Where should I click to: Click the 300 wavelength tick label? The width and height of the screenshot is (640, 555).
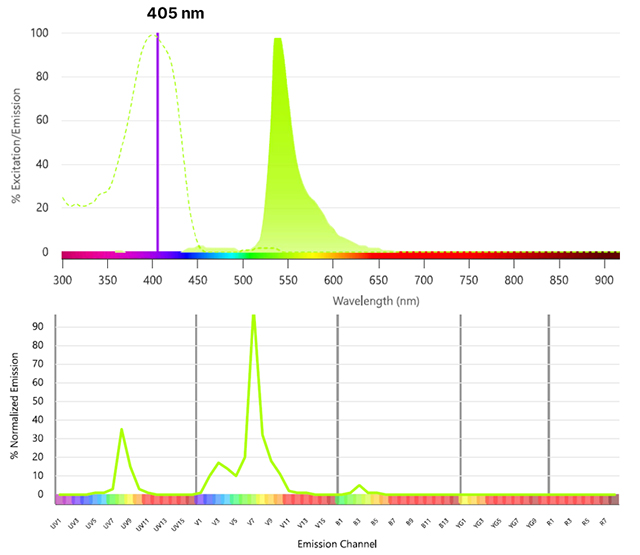(62, 280)
